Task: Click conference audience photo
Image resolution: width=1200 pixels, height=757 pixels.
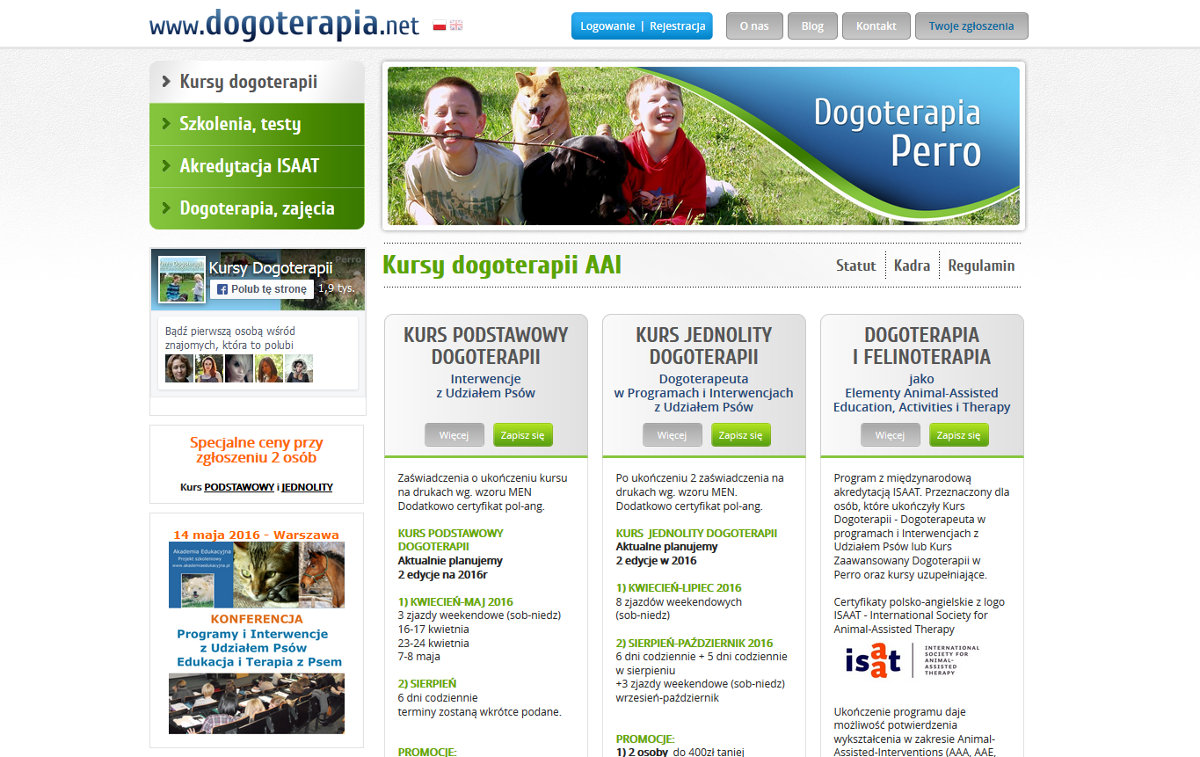Action: tap(257, 704)
